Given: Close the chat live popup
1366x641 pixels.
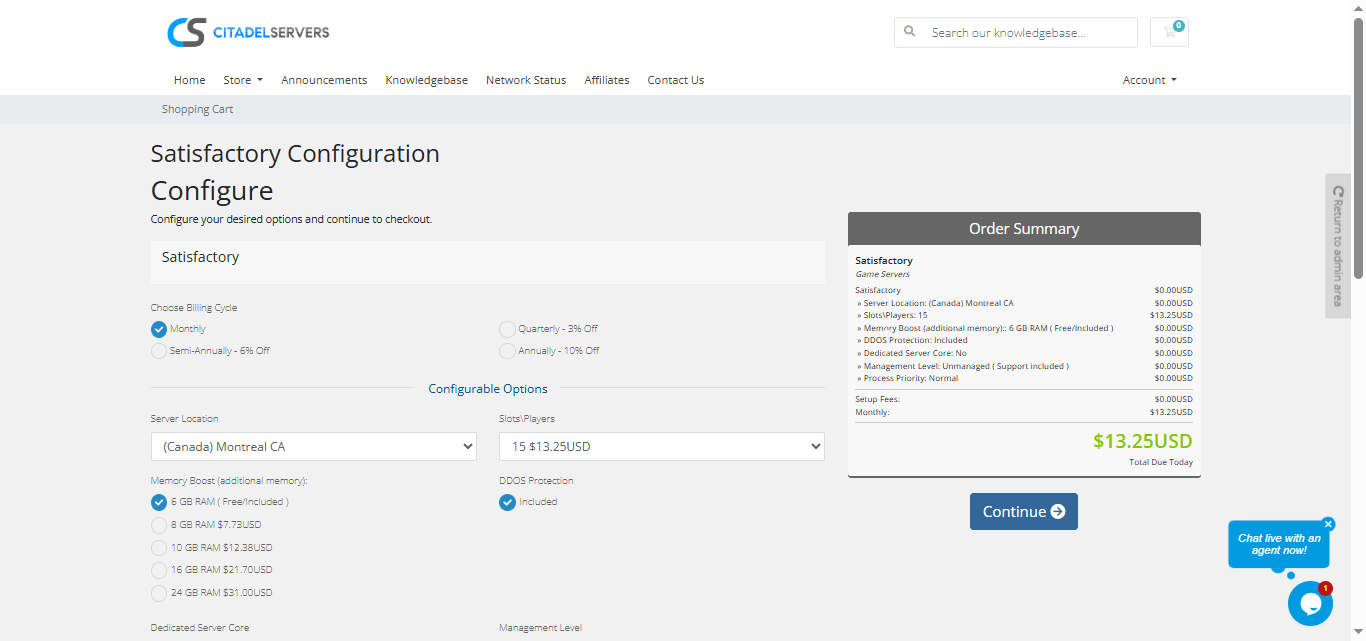Looking at the screenshot, I should tap(1328, 524).
